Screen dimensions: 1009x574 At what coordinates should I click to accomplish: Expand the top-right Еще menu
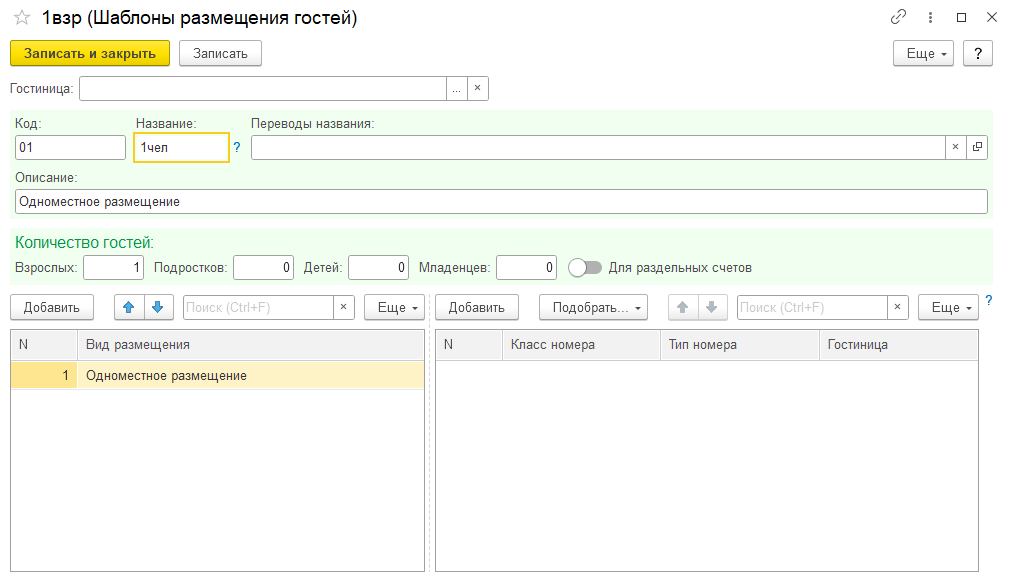click(x=923, y=53)
